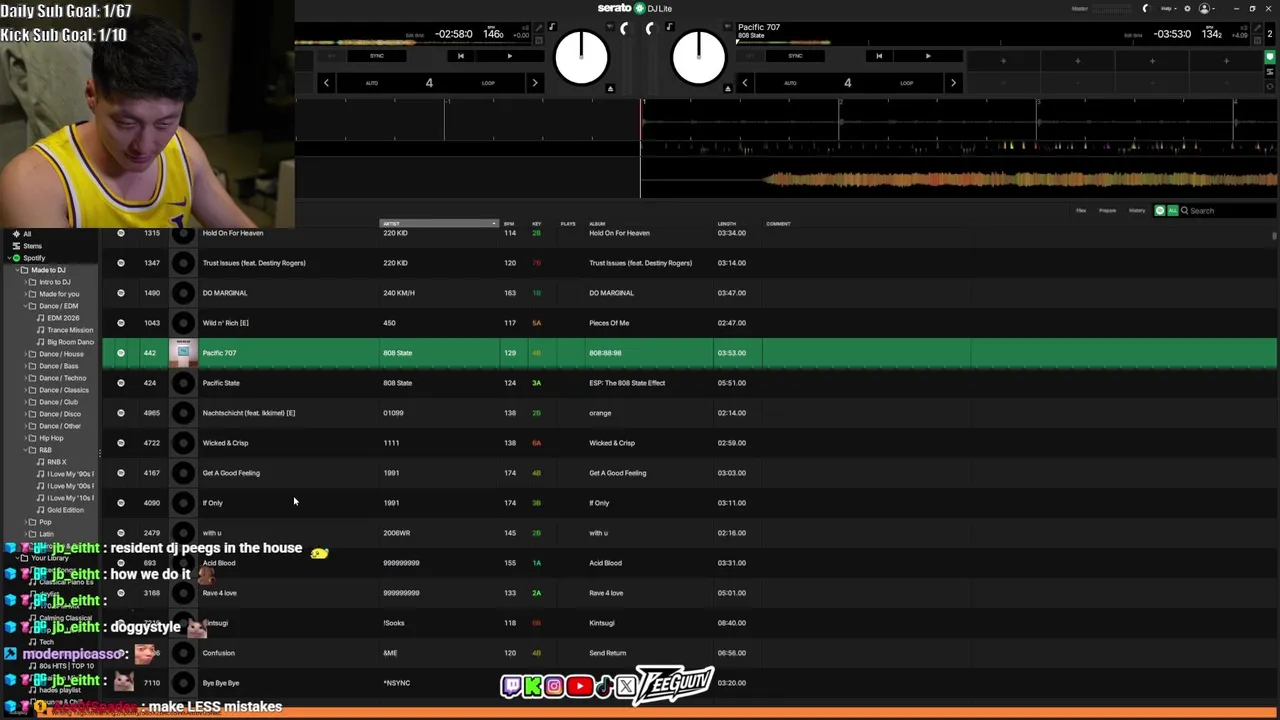Open Serato settings gear
The image size is (1280, 720).
click(x=1188, y=8)
